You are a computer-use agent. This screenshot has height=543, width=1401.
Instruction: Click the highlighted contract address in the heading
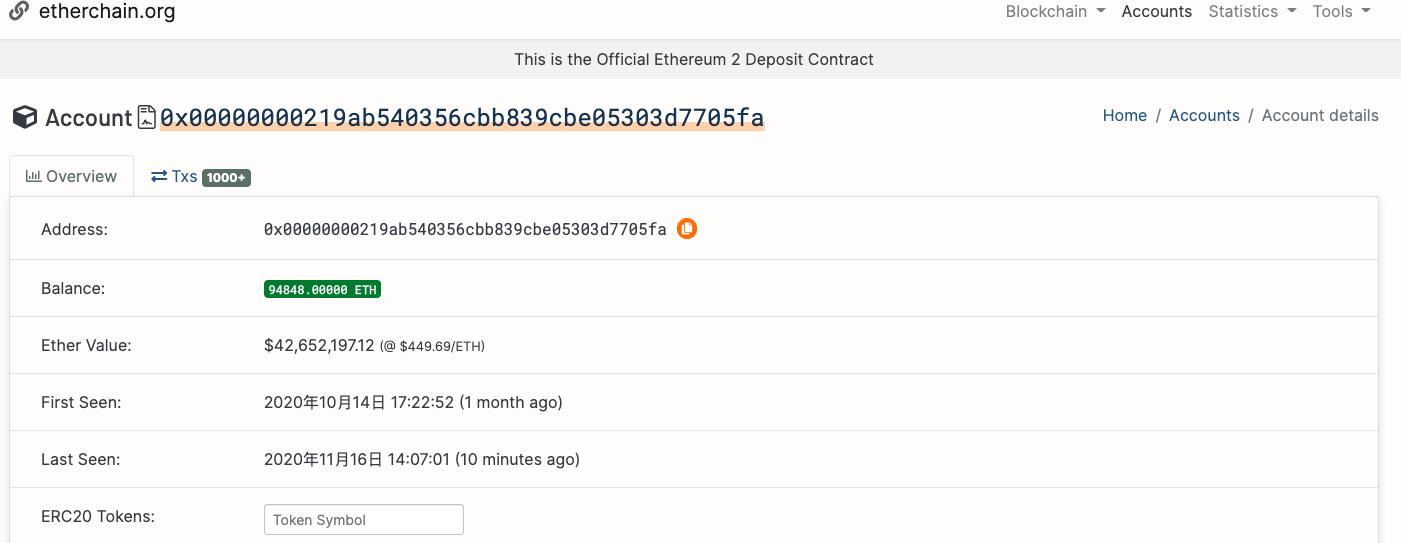(x=462, y=117)
